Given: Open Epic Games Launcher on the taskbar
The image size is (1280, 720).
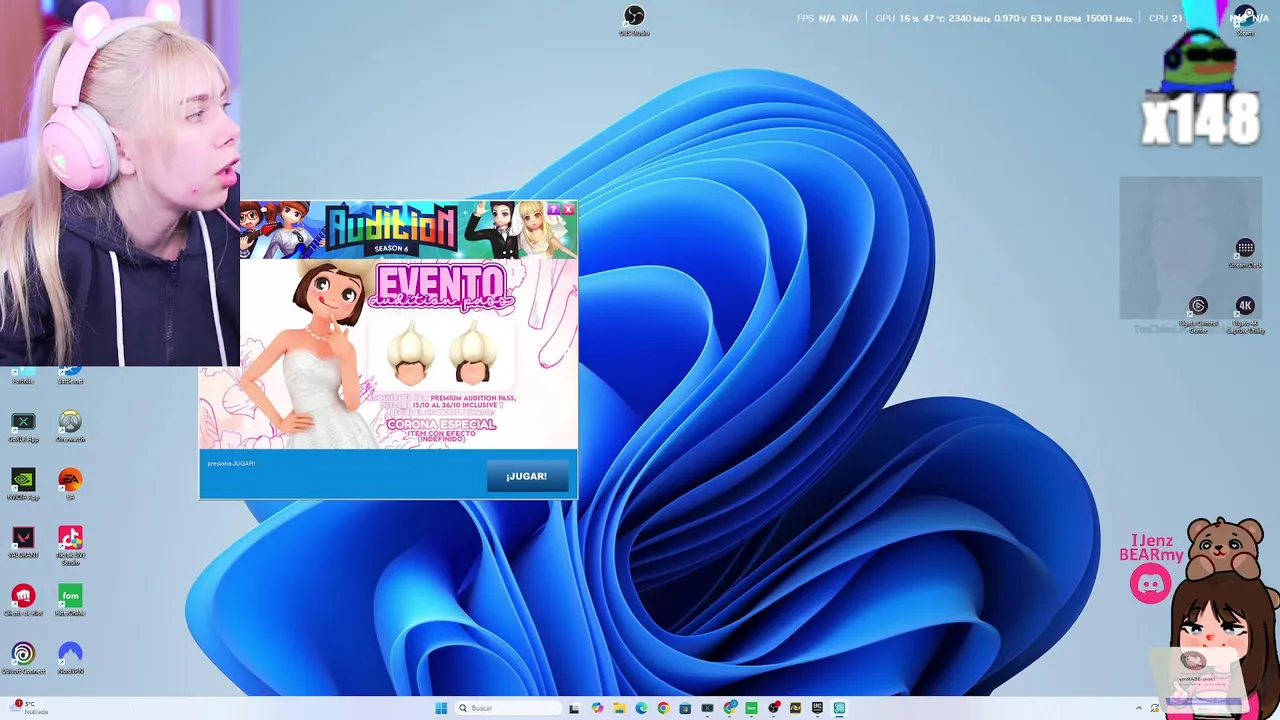Looking at the screenshot, I should pyautogui.click(x=817, y=708).
